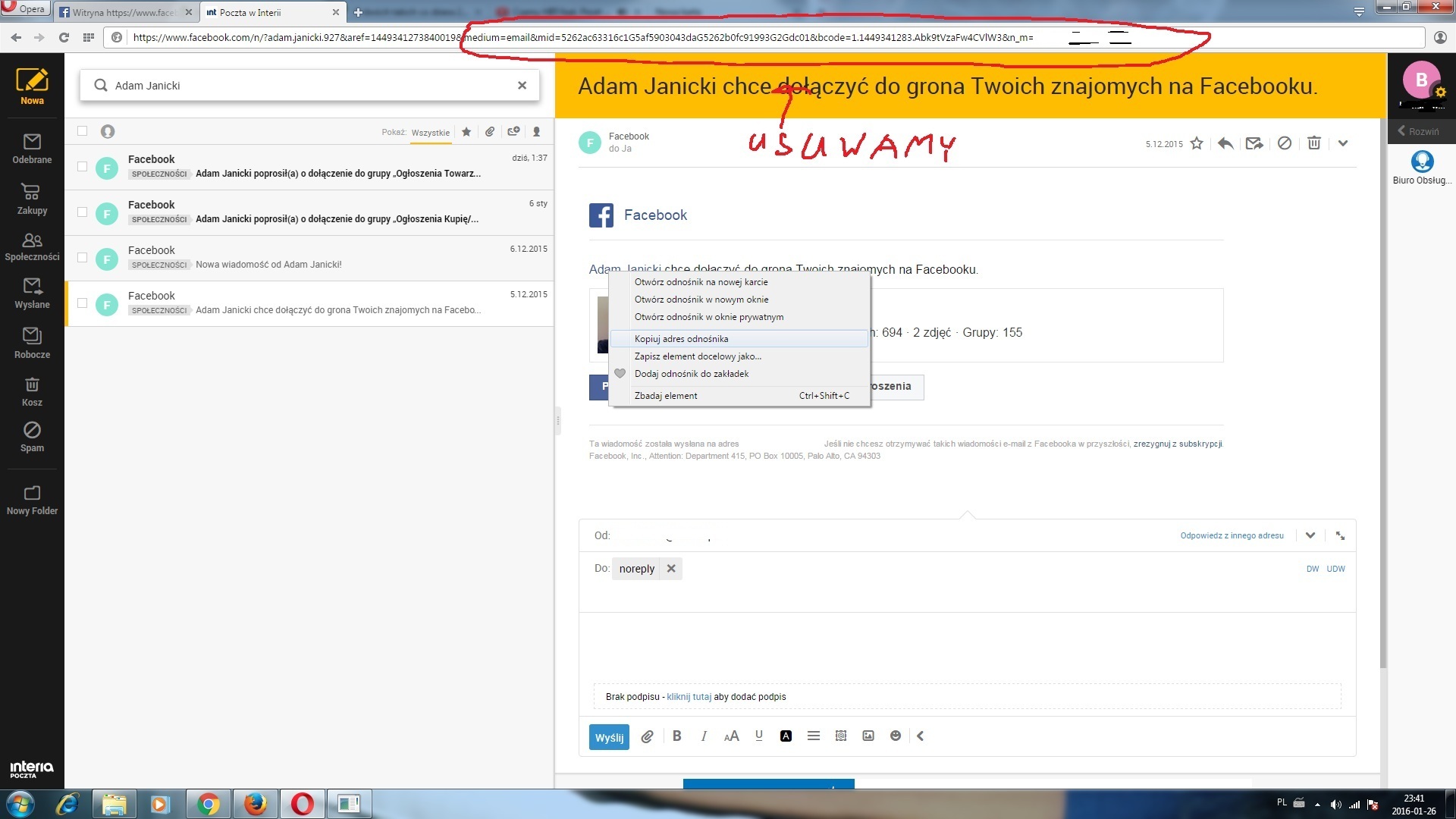Open the Spam folder

(32, 438)
